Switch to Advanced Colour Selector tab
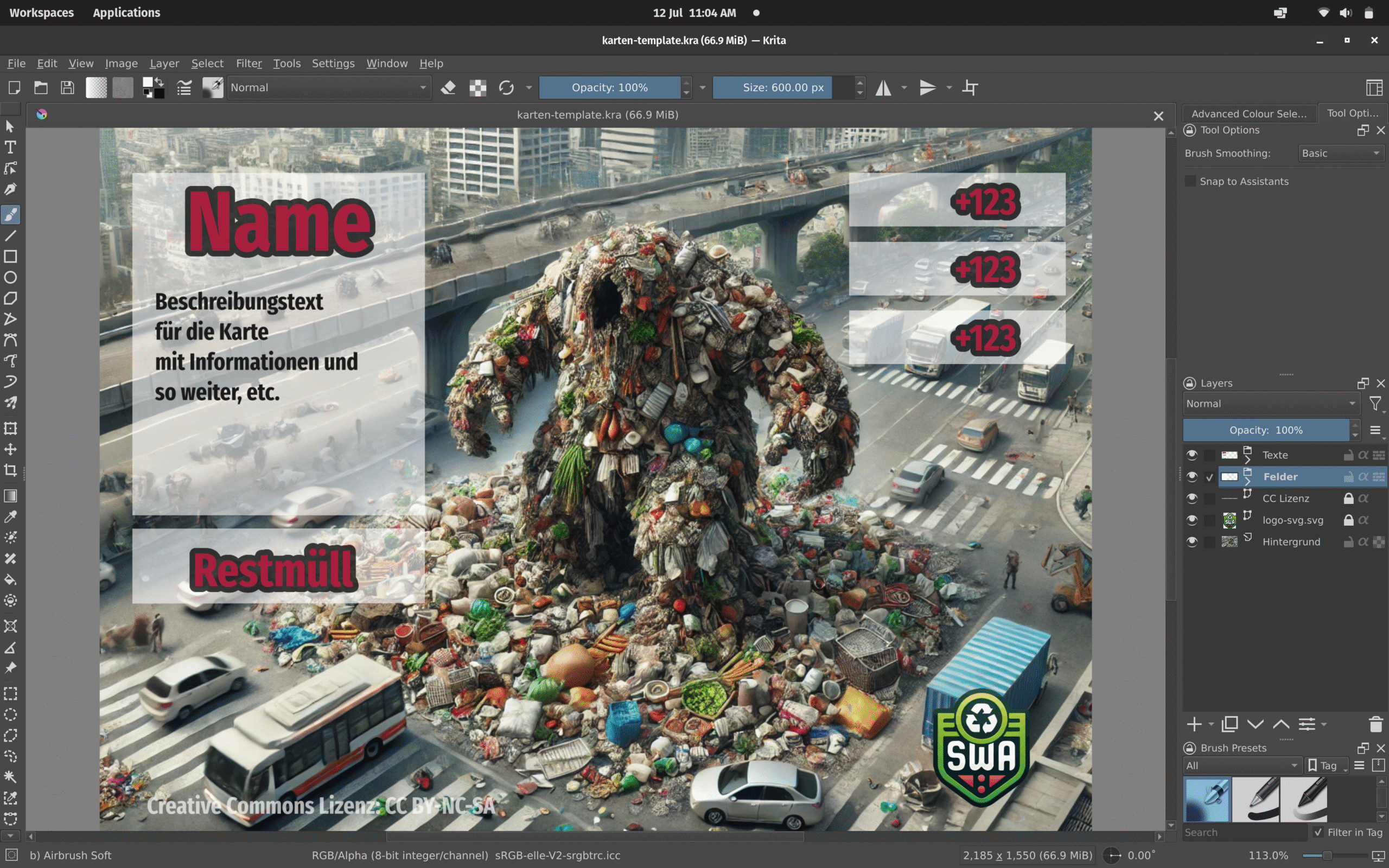The width and height of the screenshot is (1389, 868). [1248, 114]
